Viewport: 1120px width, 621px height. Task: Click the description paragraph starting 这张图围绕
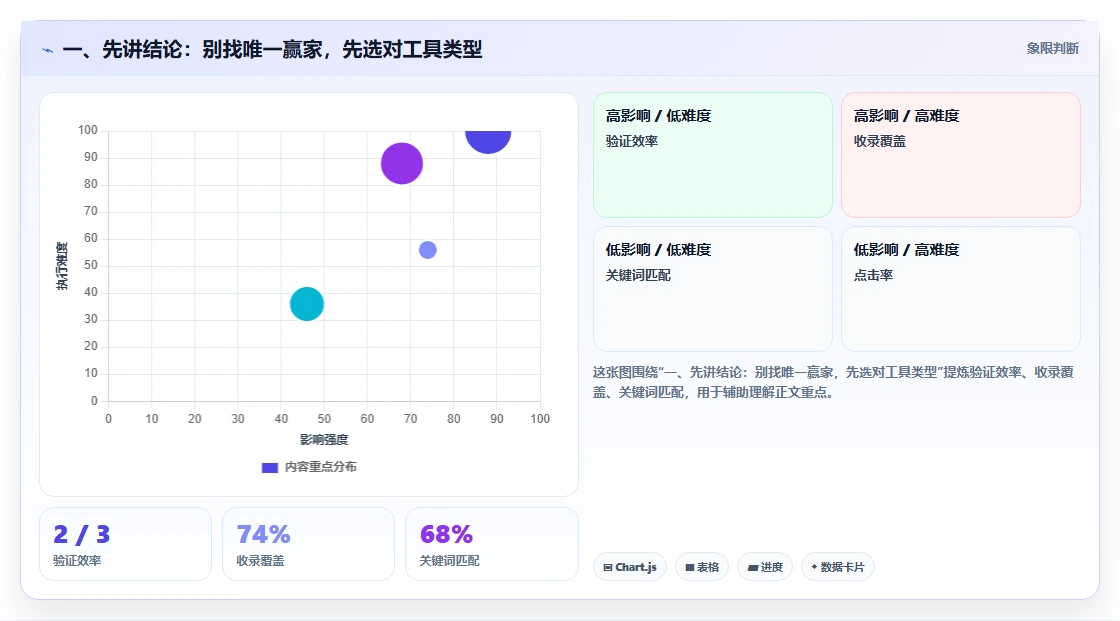(x=833, y=382)
